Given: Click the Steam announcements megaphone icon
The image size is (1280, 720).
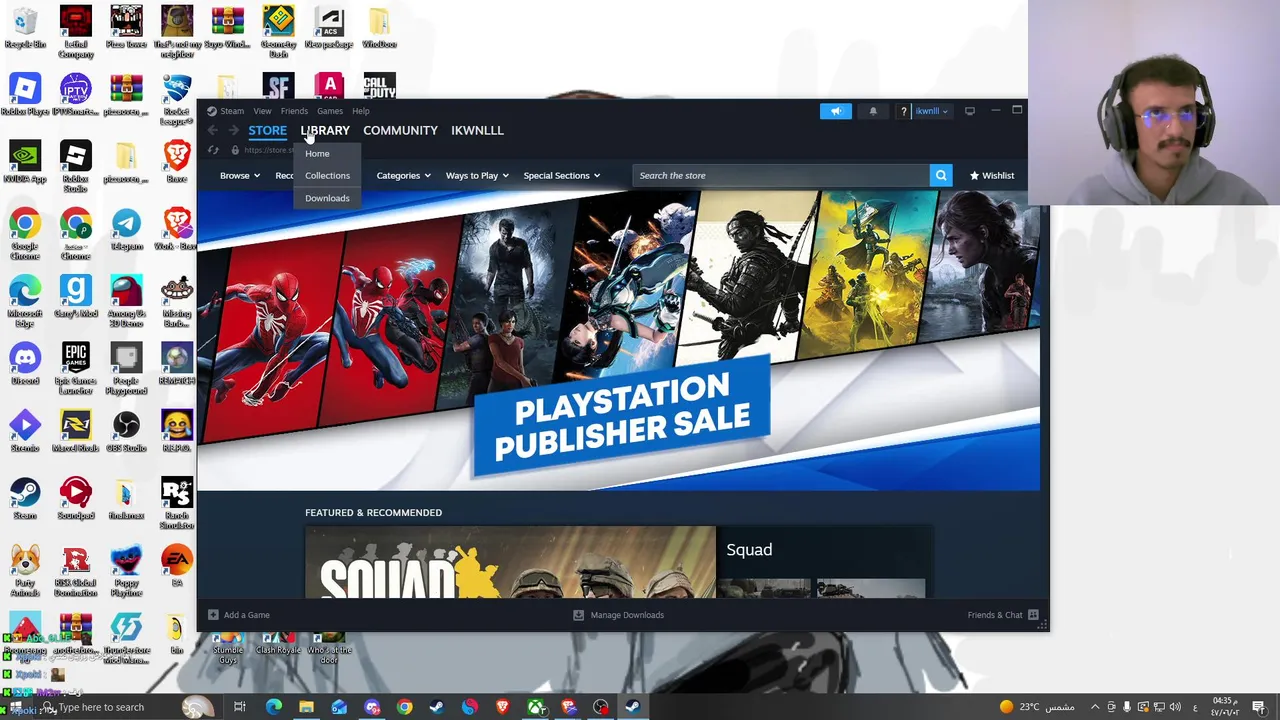Looking at the screenshot, I should point(836,111).
